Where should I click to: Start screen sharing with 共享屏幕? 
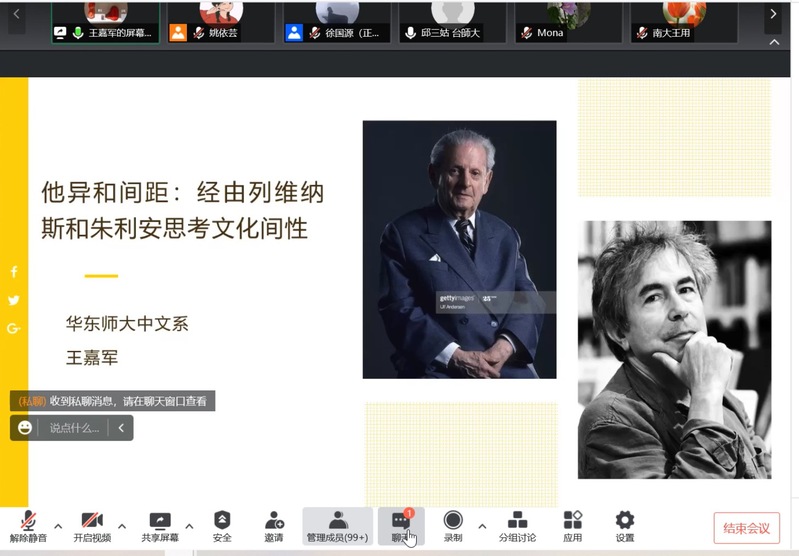[x=160, y=526]
